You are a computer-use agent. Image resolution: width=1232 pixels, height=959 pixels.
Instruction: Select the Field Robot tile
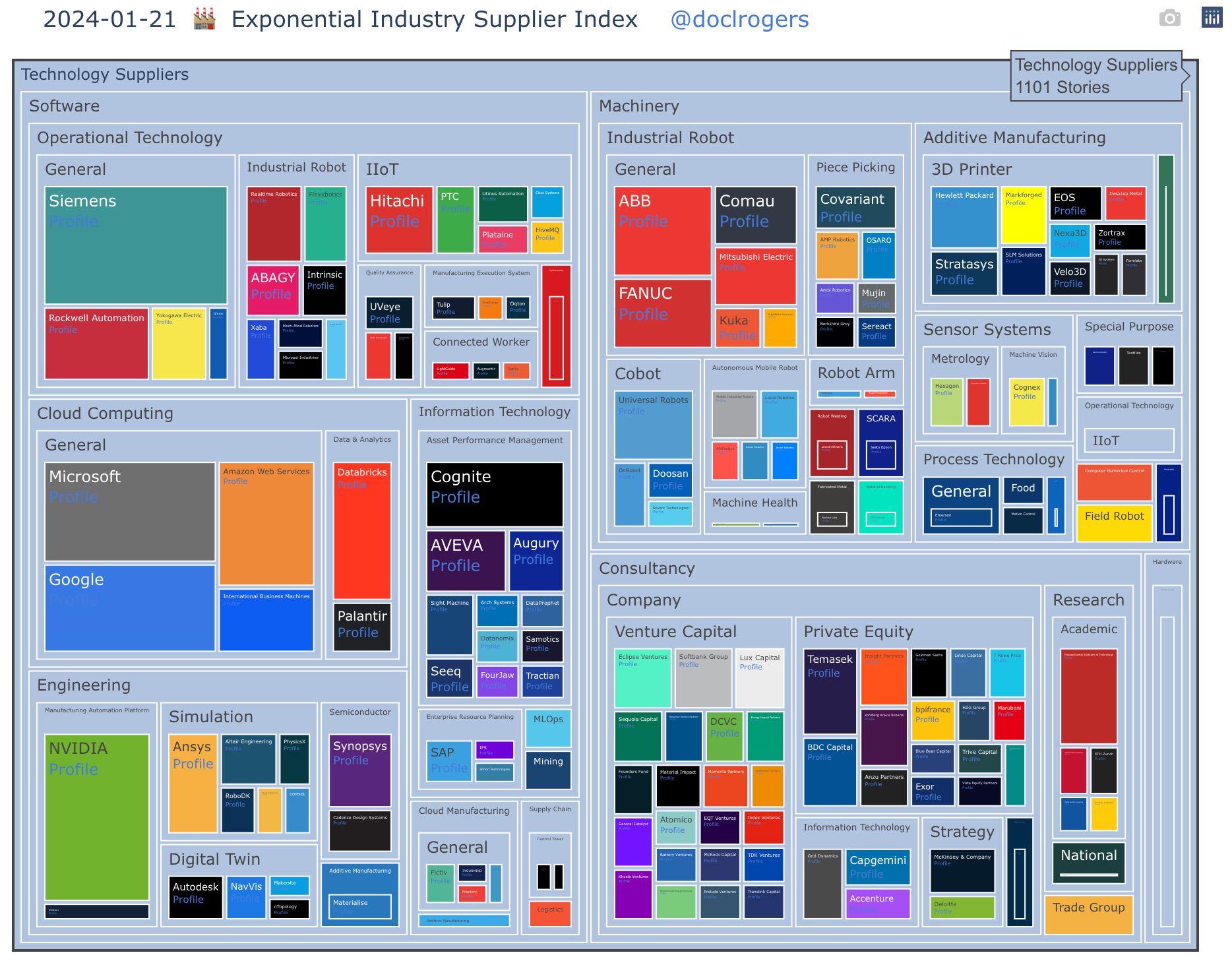[1115, 523]
